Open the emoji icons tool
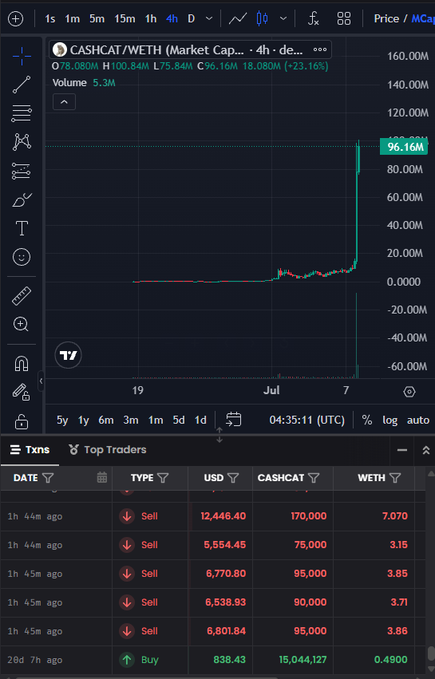 [21, 257]
